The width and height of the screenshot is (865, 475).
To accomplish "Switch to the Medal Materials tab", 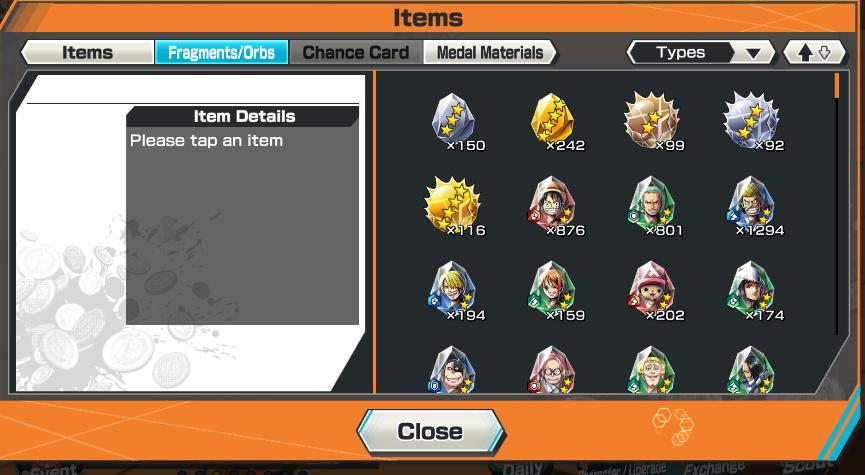I will pyautogui.click(x=490, y=52).
